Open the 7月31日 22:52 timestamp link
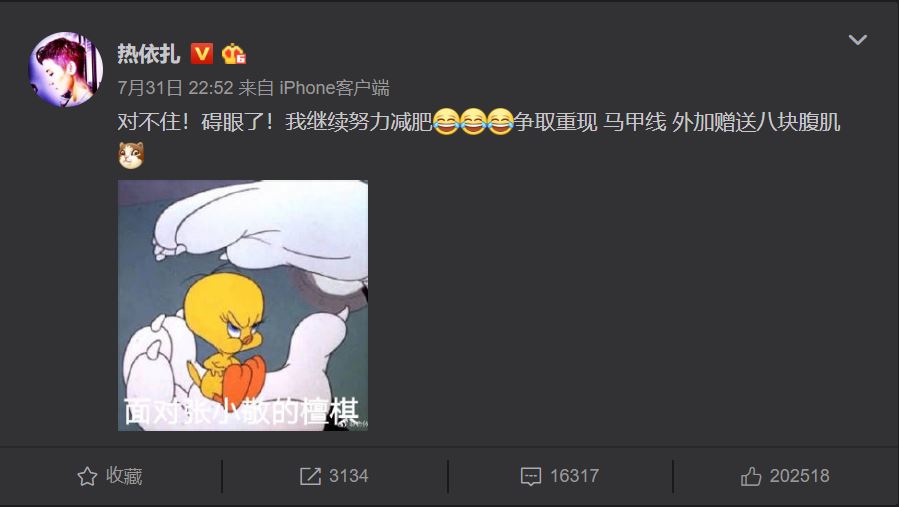Viewport: 899px width, 507px height. coord(175,88)
